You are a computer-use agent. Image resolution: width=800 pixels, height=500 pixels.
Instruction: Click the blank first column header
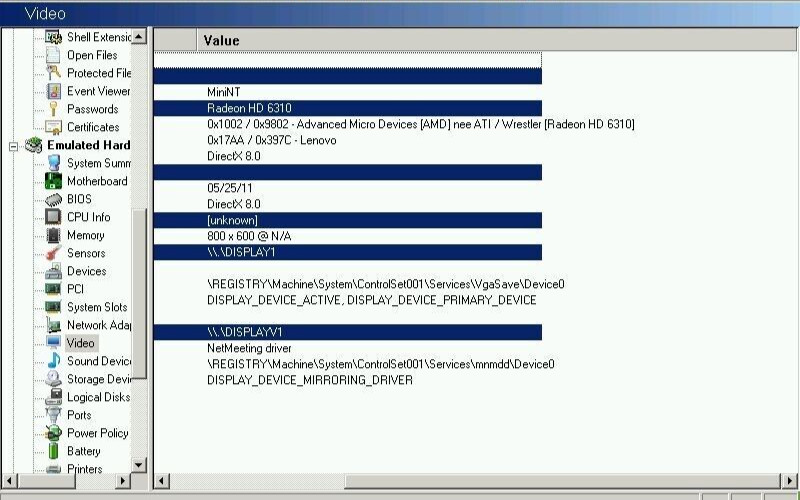[175, 40]
